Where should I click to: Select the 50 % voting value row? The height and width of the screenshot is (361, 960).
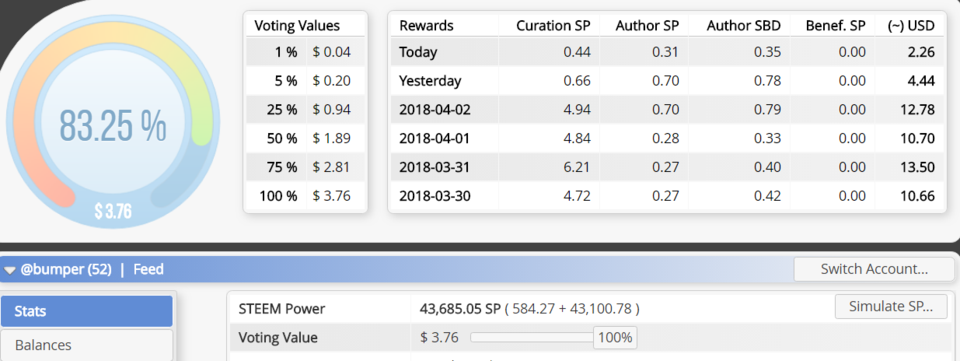tap(306, 138)
